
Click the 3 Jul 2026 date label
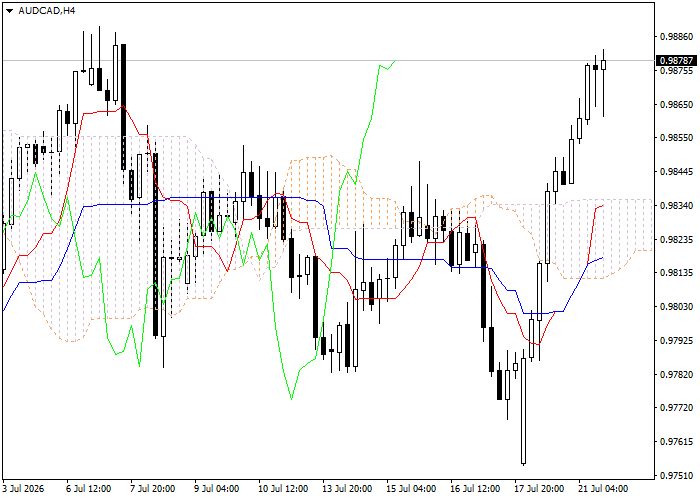click(23, 489)
